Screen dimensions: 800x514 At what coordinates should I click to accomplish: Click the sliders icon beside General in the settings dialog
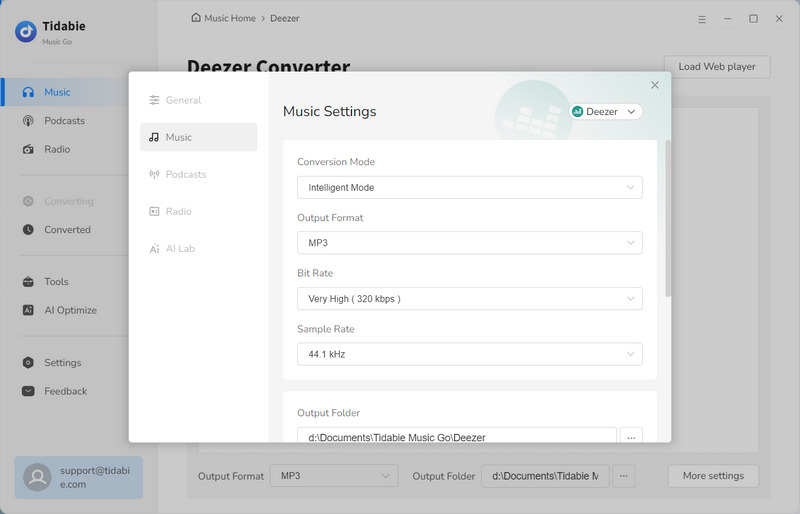(154, 100)
